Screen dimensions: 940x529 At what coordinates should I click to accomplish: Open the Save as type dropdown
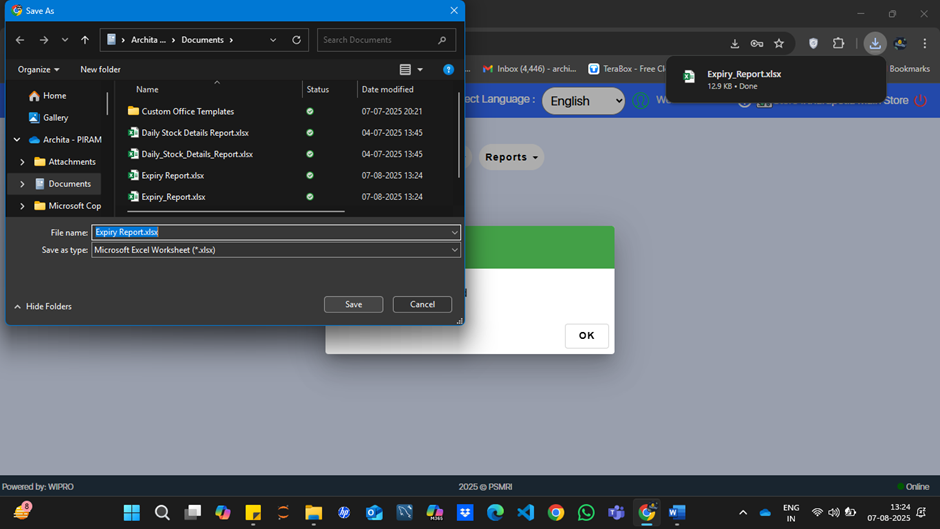click(454, 250)
